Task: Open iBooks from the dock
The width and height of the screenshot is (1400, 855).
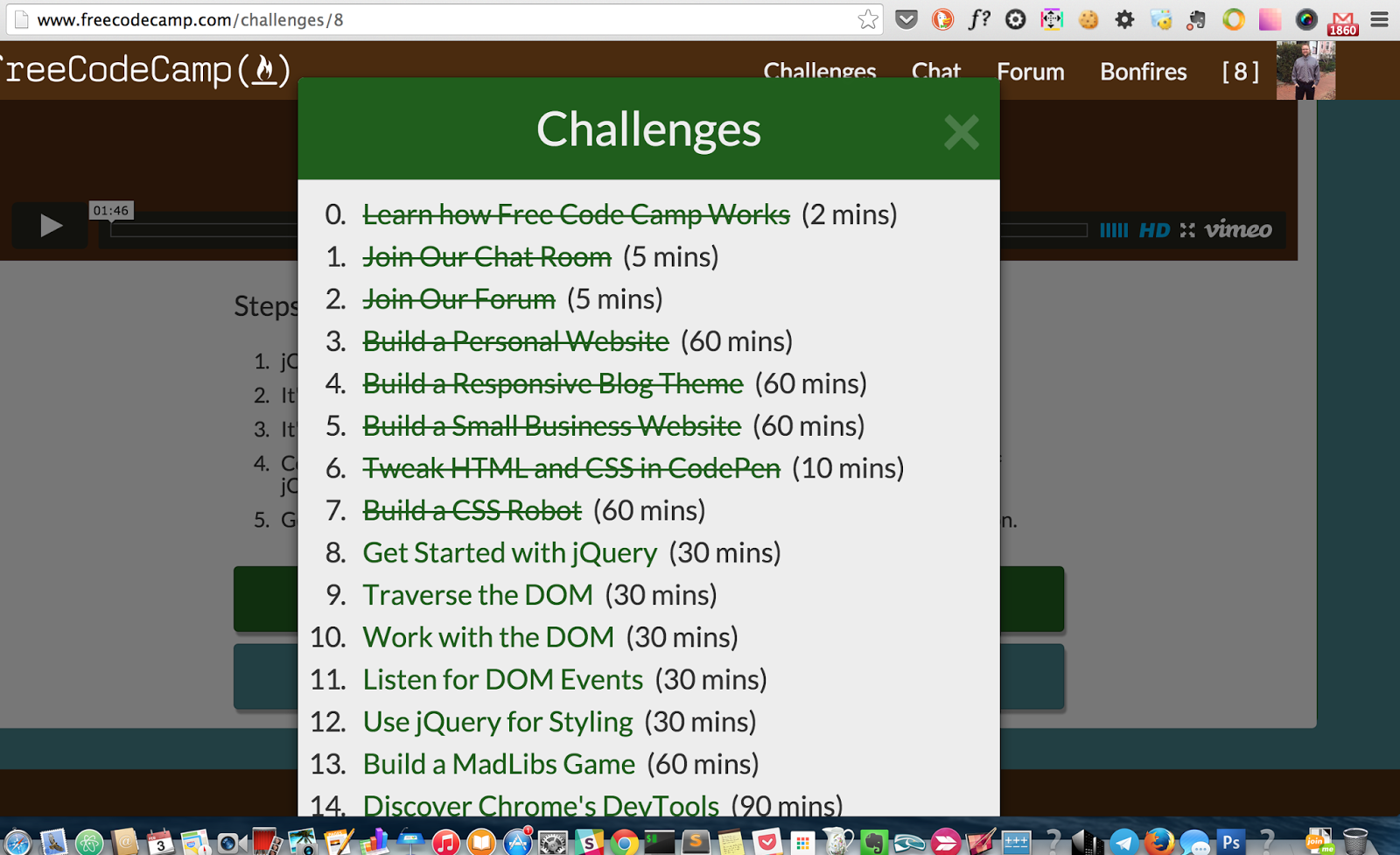Action: click(481, 843)
